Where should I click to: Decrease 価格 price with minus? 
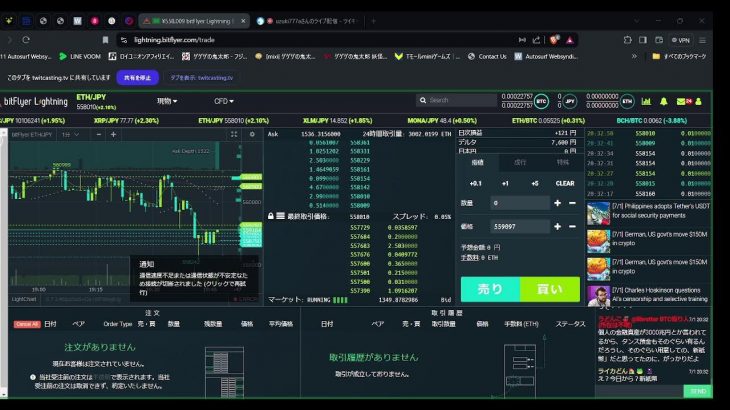(x=572, y=226)
